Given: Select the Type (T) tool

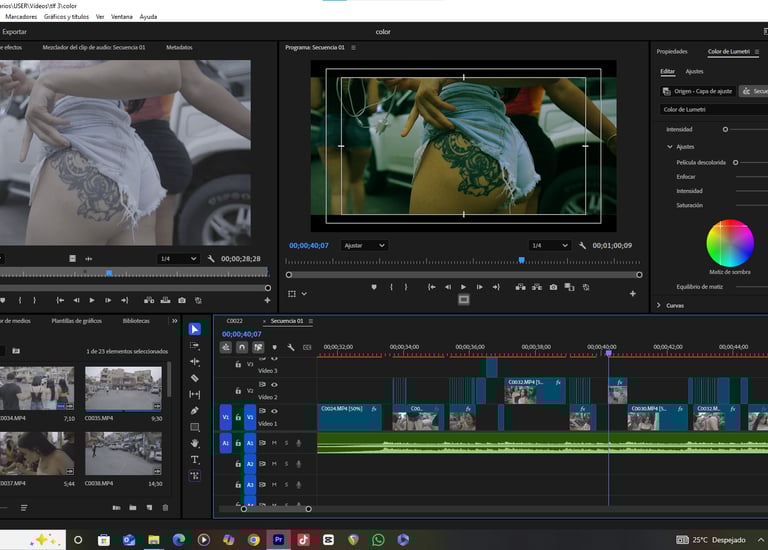Looking at the screenshot, I should [195, 459].
